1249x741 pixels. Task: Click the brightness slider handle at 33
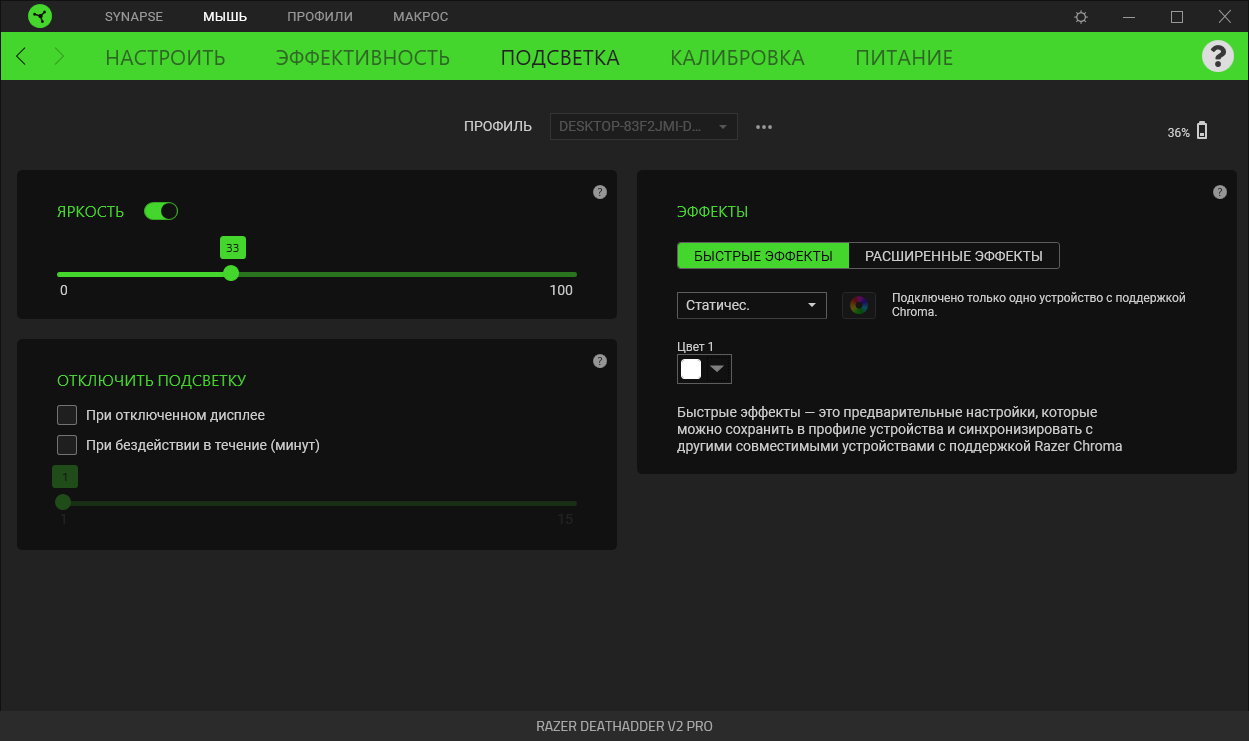(x=231, y=273)
